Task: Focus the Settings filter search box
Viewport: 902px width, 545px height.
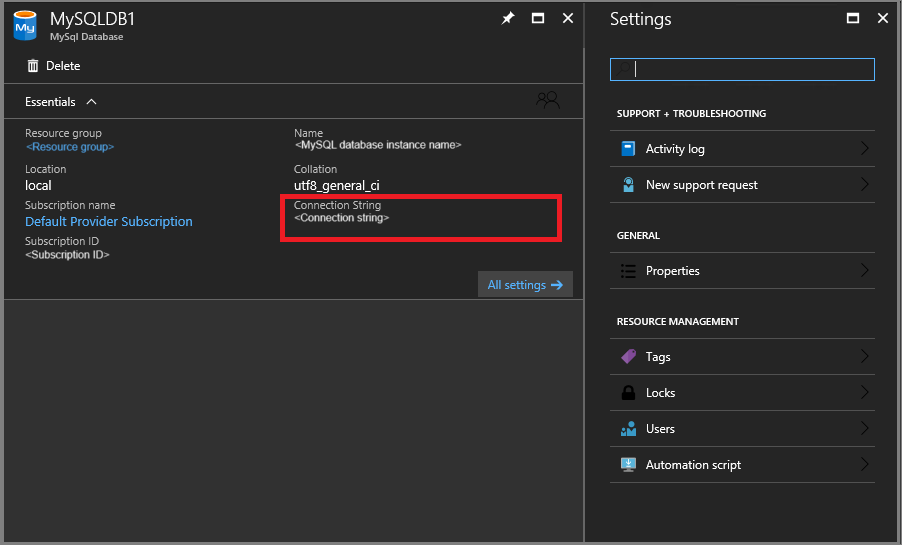Action: [x=742, y=69]
